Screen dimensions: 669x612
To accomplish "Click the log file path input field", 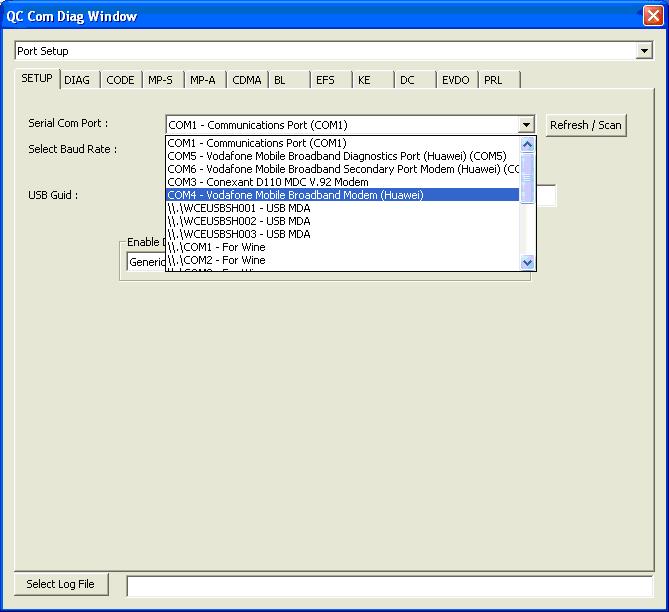I will click(x=390, y=586).
